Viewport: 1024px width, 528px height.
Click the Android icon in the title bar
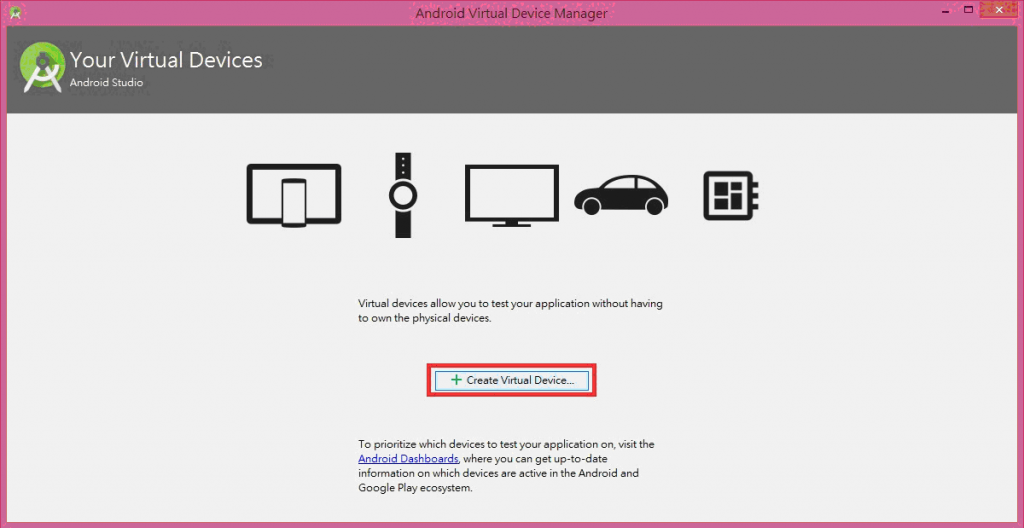15,12
